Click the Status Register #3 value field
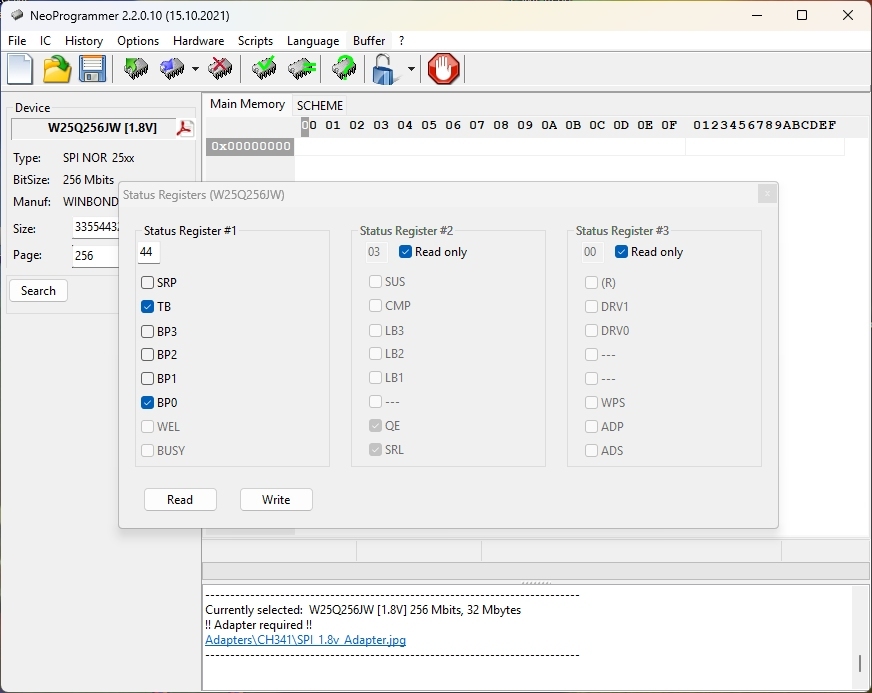872x693 pixels. [x=592, y=253]
